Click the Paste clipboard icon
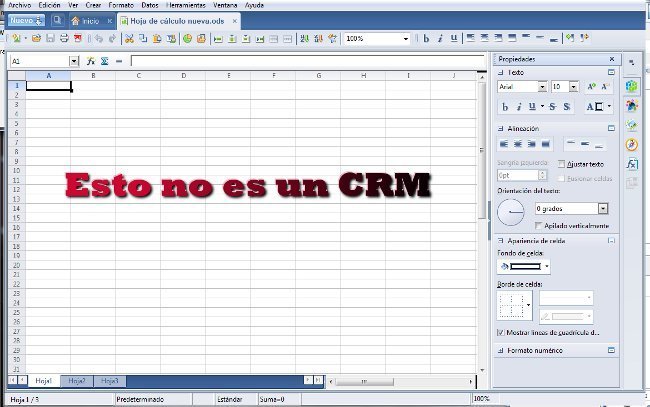Viewport: 650px width, 407px height. [x=157, y=39]
